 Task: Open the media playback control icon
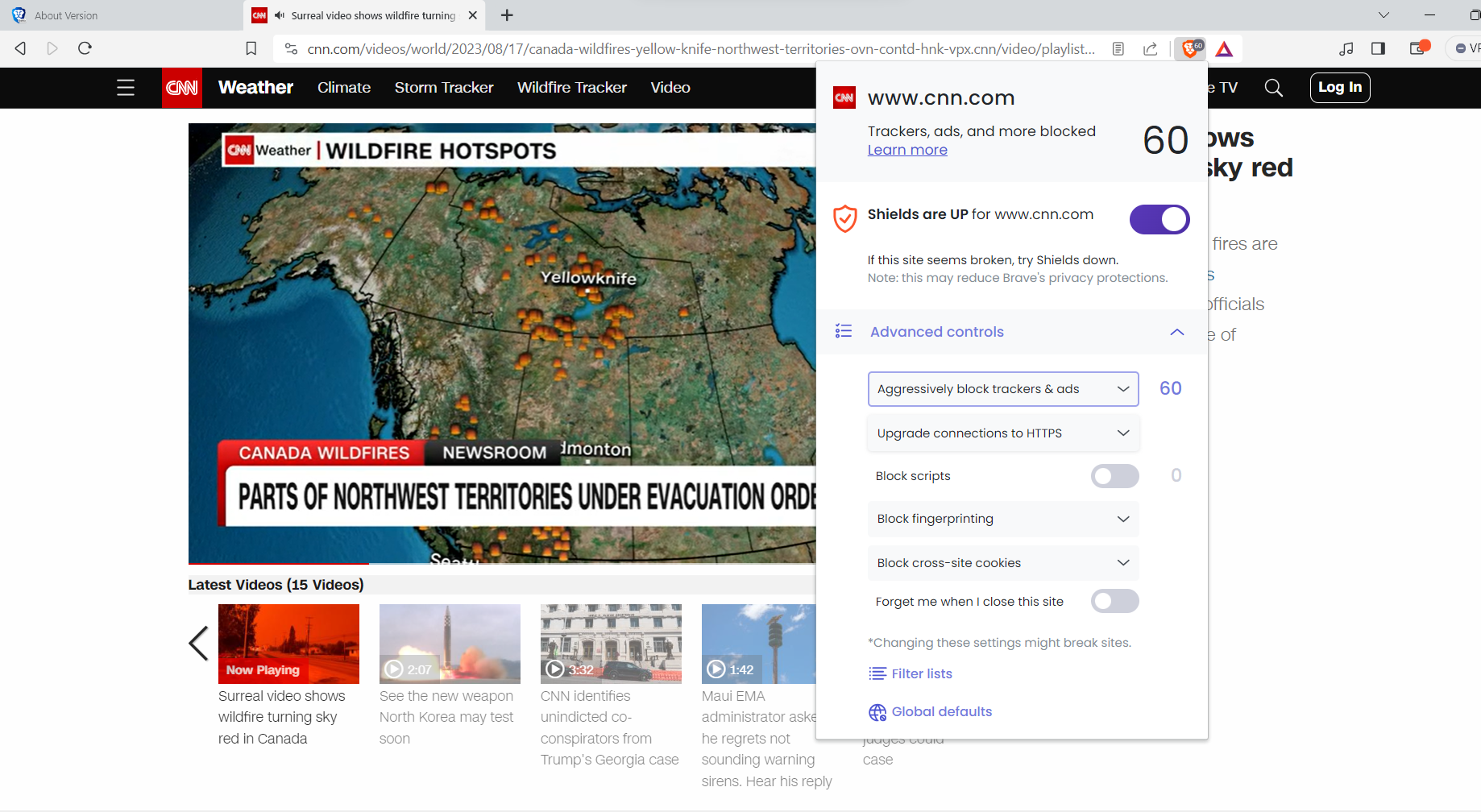pos(1346,48)
